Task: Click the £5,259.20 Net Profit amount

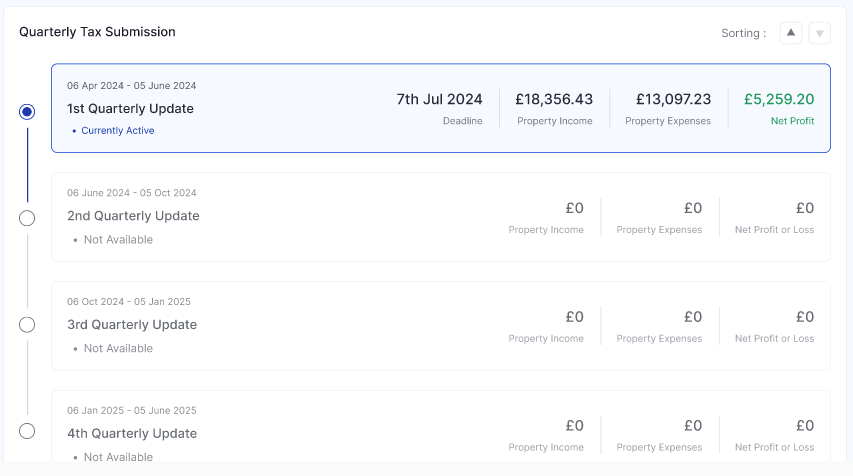Action: 779,99
